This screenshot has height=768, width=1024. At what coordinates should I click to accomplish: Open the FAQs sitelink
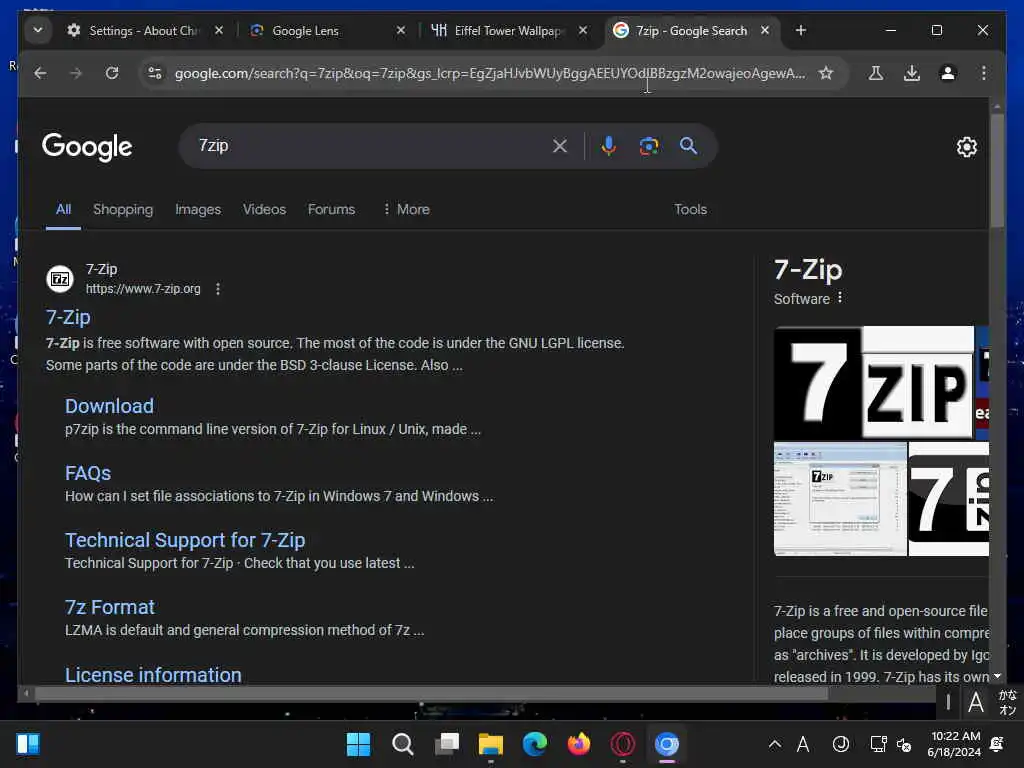pos(88,473)
